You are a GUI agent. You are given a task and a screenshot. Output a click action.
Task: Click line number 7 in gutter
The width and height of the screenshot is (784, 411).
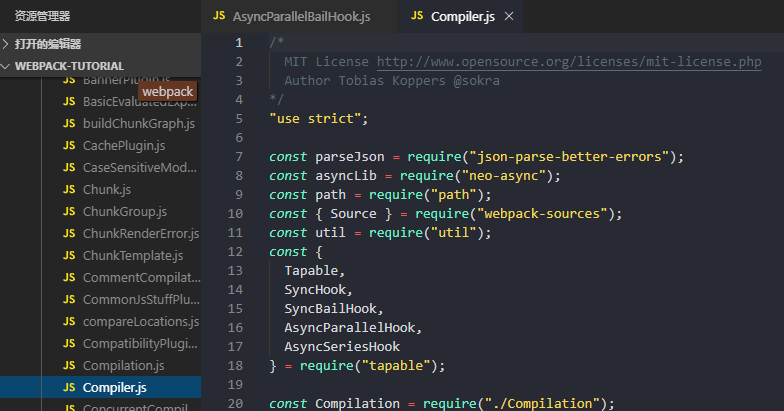239,157
